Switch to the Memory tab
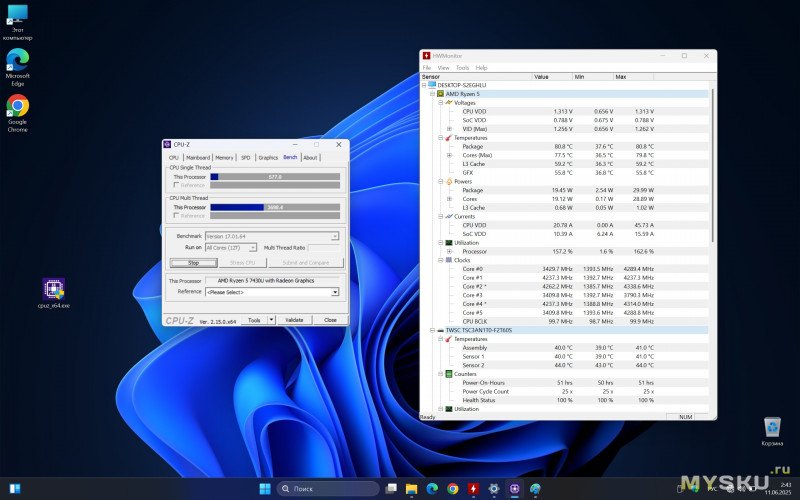This screenshot has width=800, height=500. pos(224,158)
